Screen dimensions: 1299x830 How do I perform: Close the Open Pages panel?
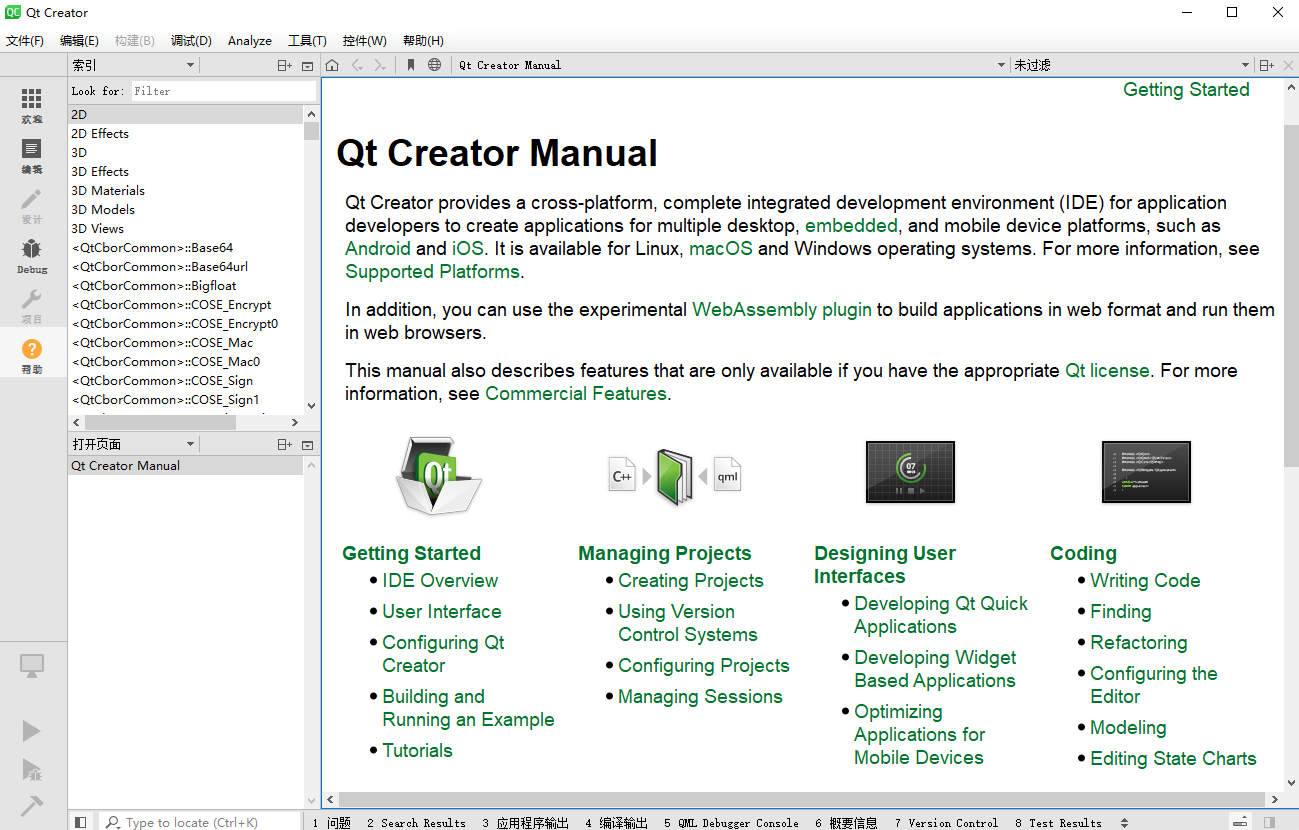(307, 445)
